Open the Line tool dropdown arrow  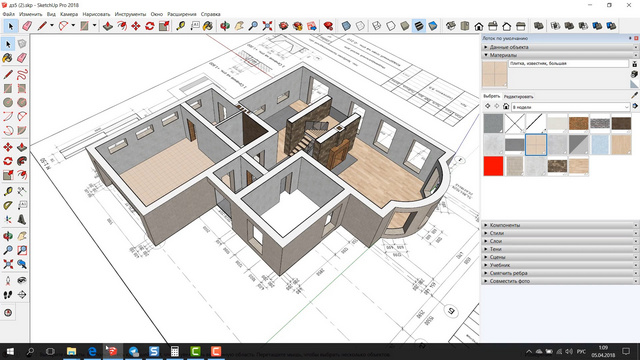[x=52, y=26]
